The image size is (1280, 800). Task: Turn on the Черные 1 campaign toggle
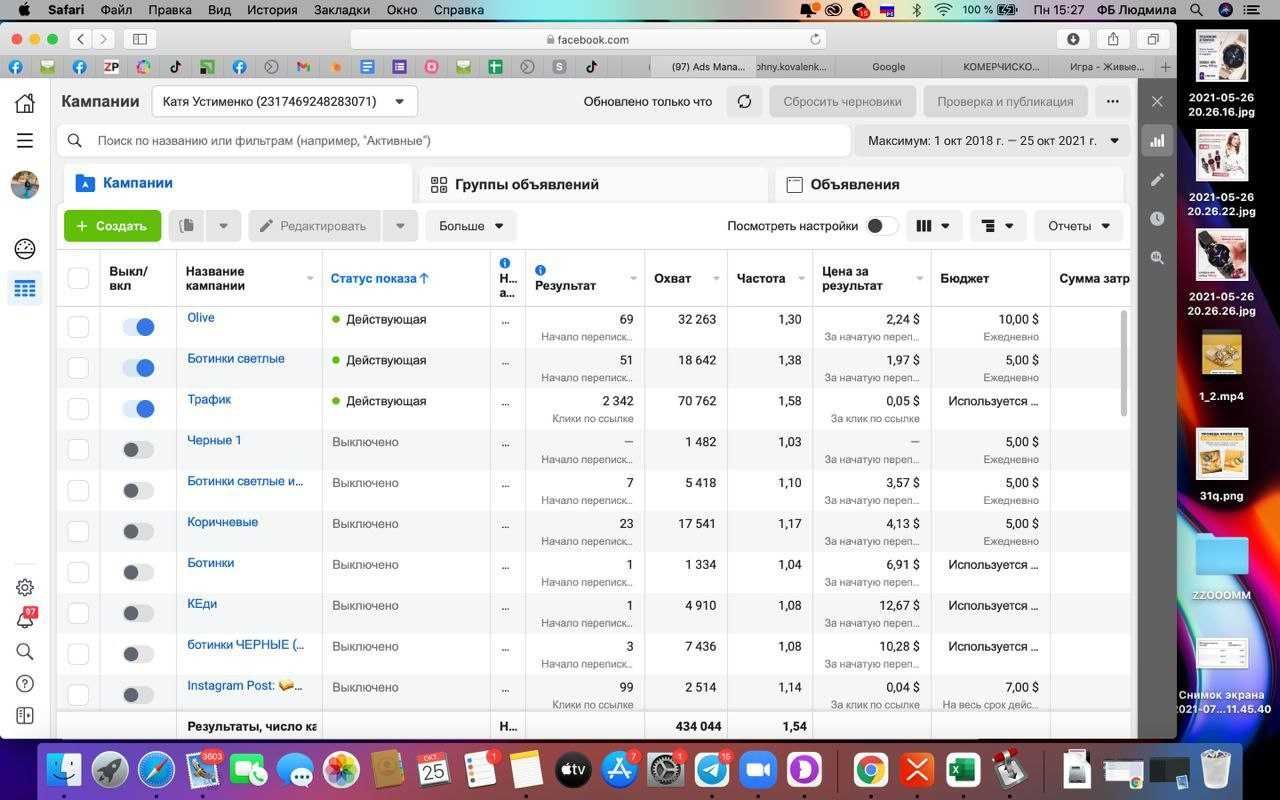[x=138, y=450]
